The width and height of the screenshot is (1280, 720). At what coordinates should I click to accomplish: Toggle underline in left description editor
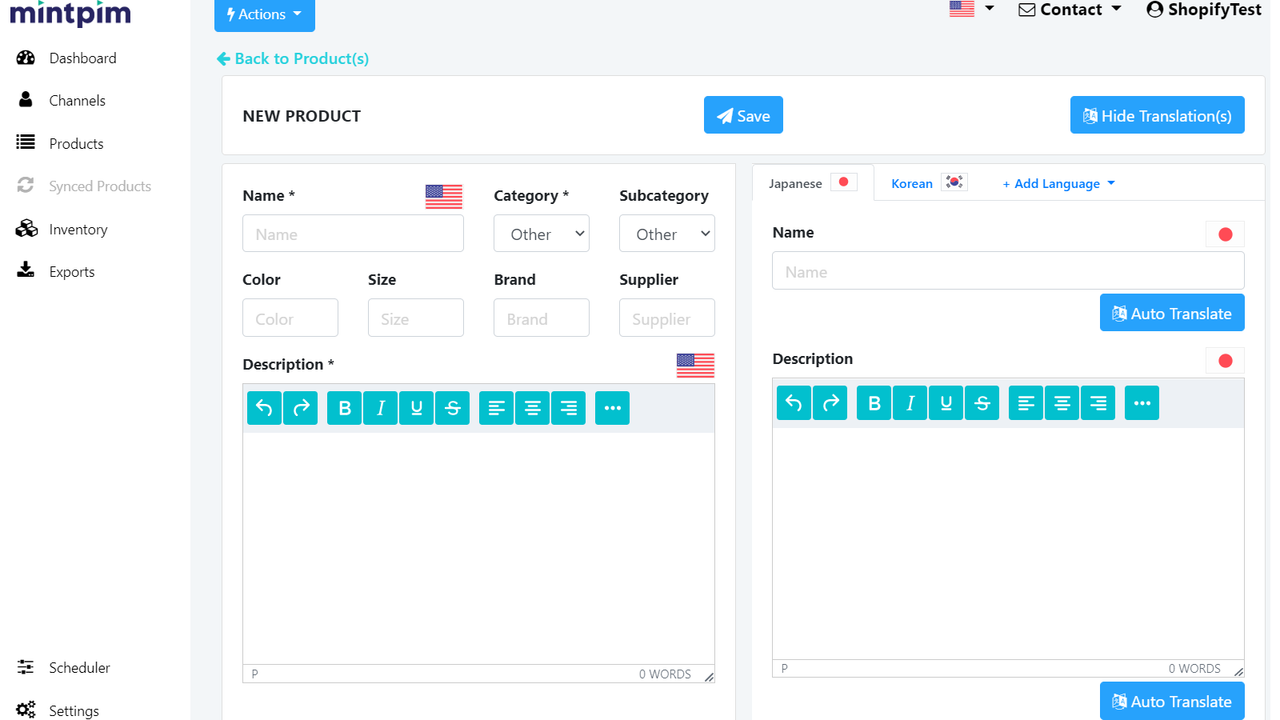coord(416,408)
